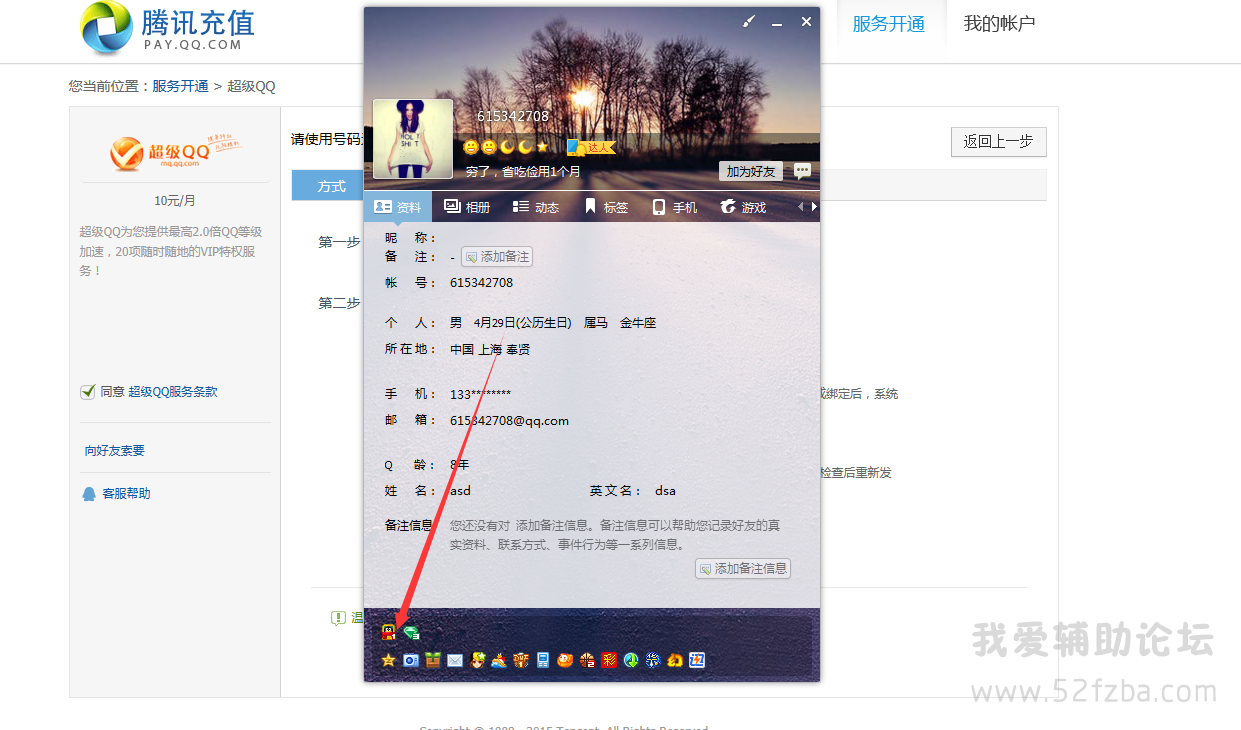Select 我的帐户 in the top navigation
Viewport: 1241px width, 730px height.
(999, 24)
